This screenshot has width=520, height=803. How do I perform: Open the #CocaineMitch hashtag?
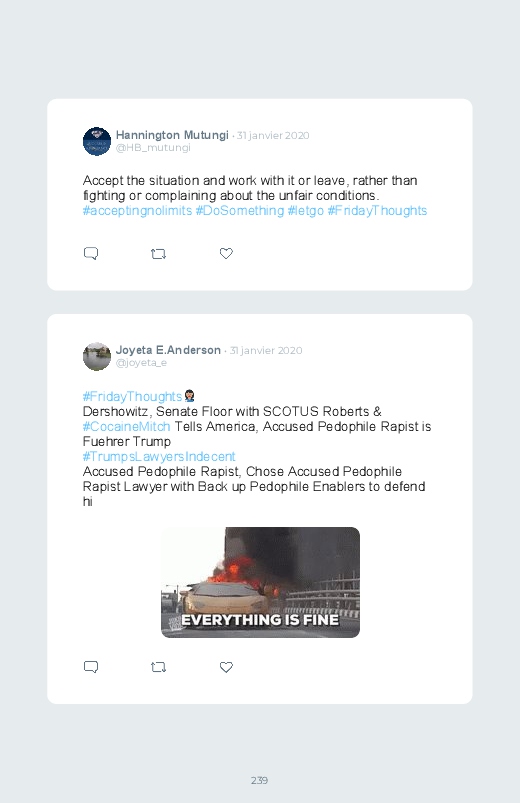click(x=127, y=427)
